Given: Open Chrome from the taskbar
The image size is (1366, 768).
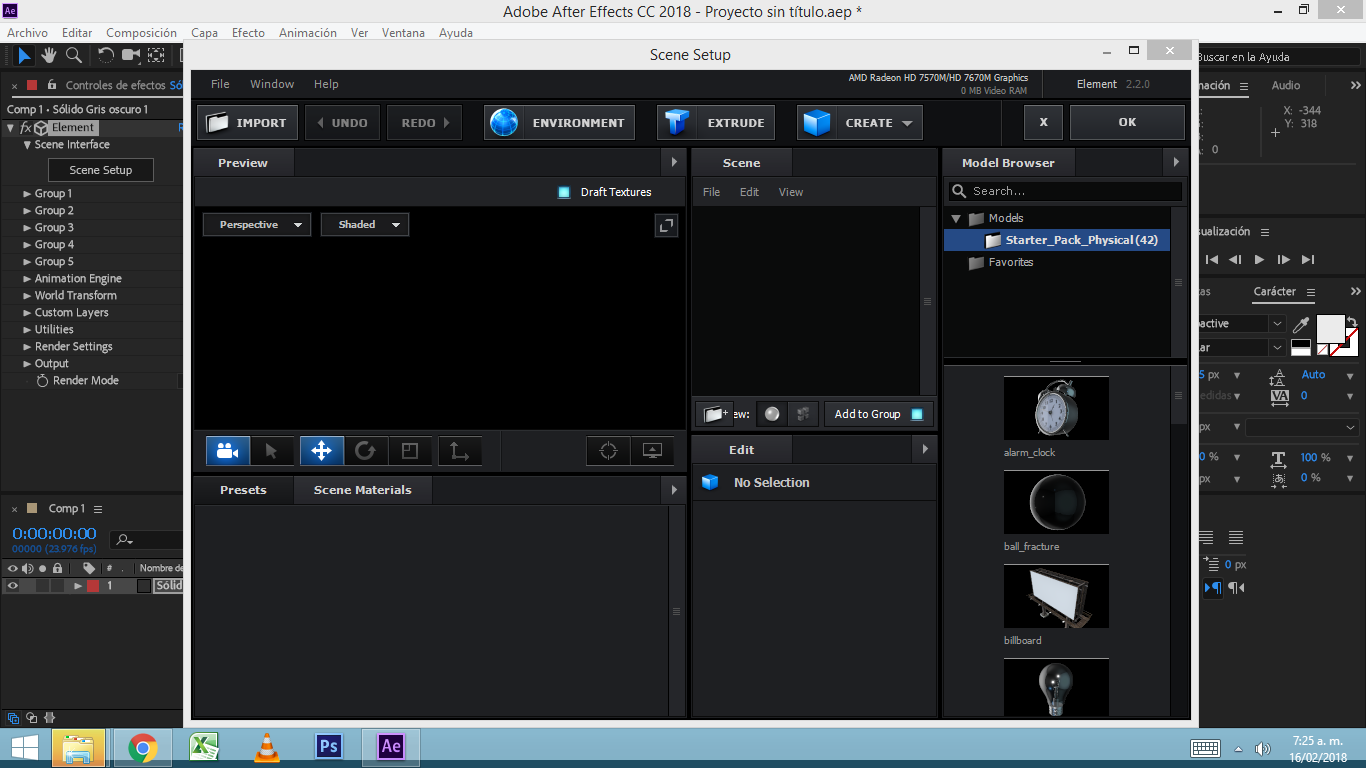Looking at the screenshot, I should click(142, 748).
